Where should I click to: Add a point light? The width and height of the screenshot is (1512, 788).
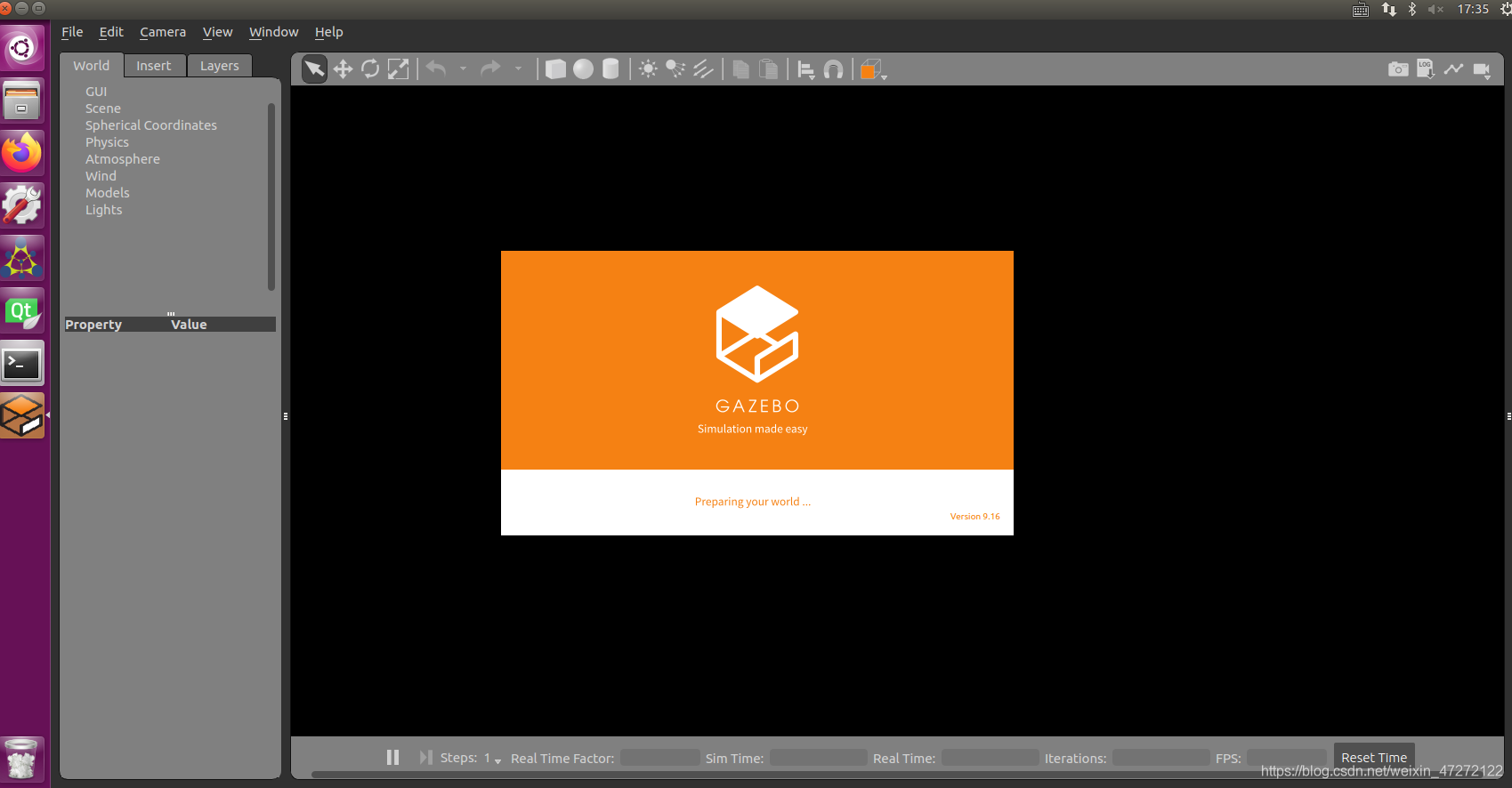pos(649,69)
